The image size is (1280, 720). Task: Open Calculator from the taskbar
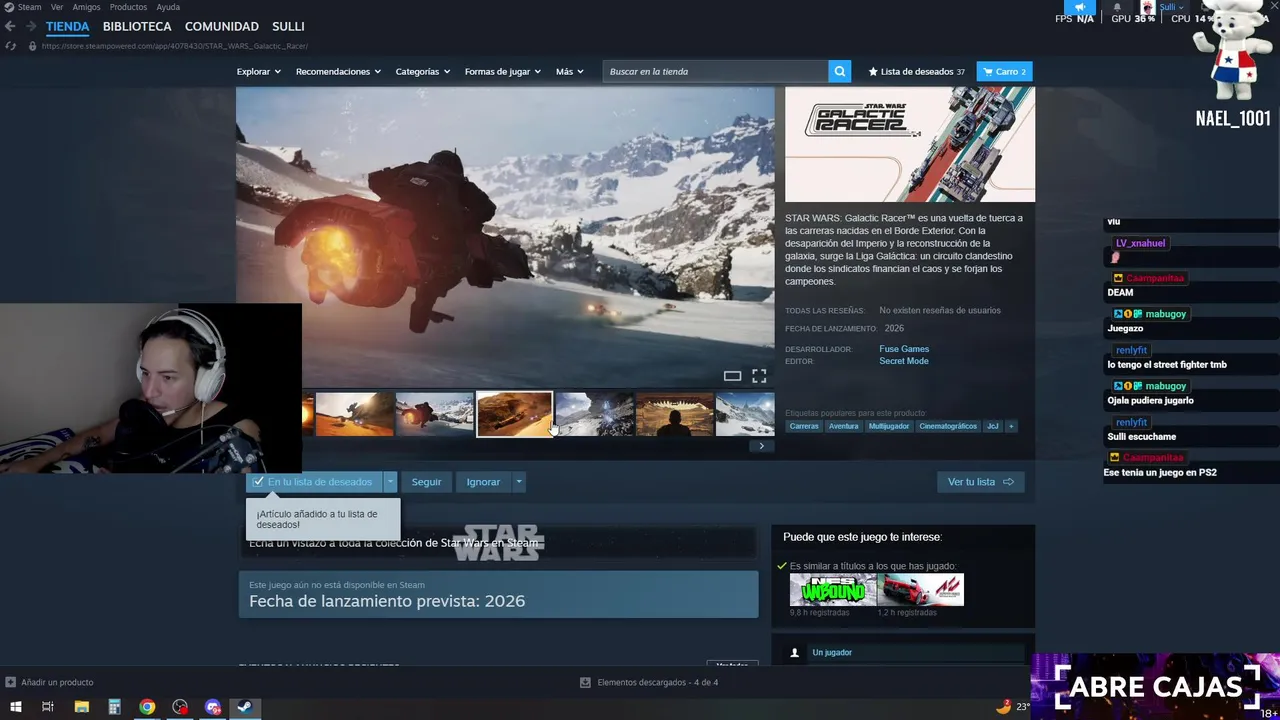click(x=115, y=707)
